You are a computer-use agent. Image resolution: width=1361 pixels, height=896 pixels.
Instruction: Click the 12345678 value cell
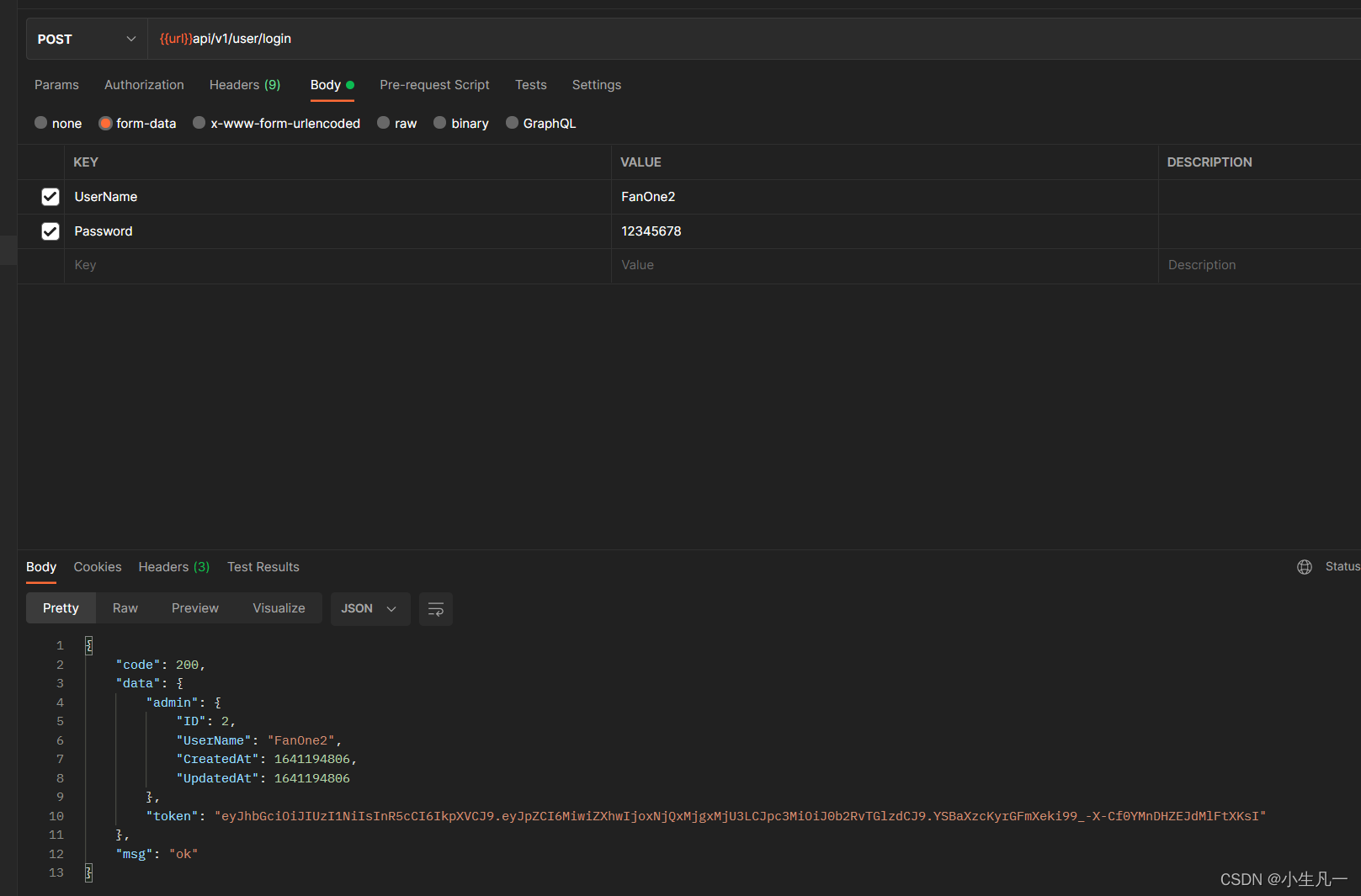885,231
